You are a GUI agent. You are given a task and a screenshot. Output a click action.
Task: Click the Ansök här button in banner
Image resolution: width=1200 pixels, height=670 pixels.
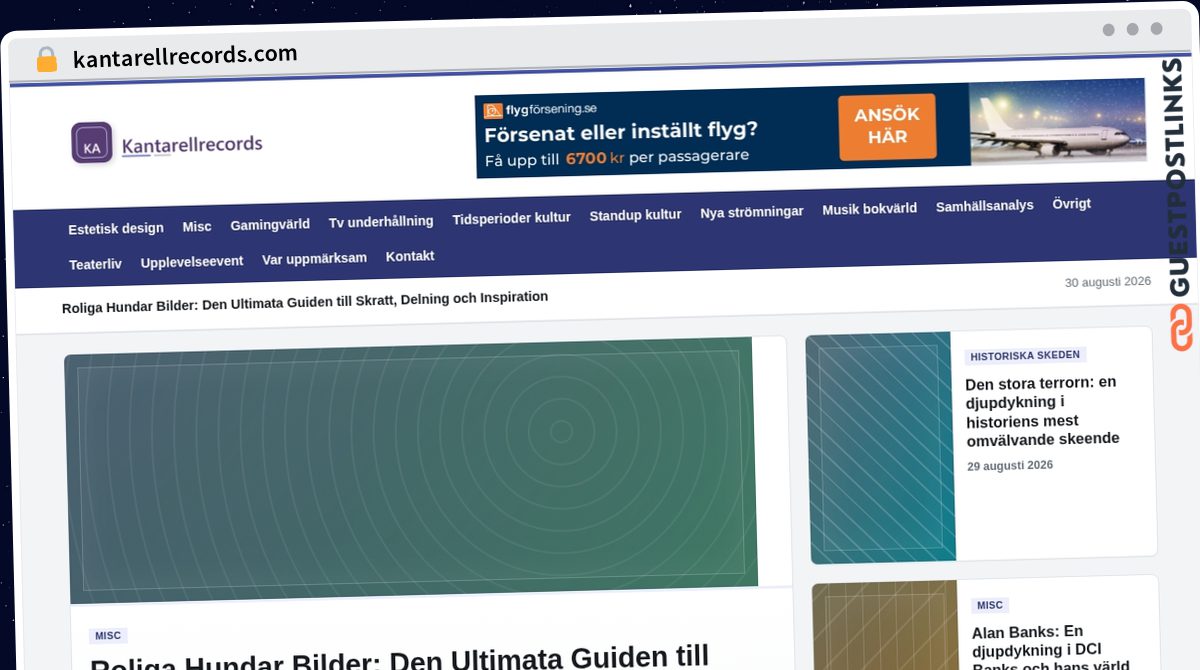[887, 127]
